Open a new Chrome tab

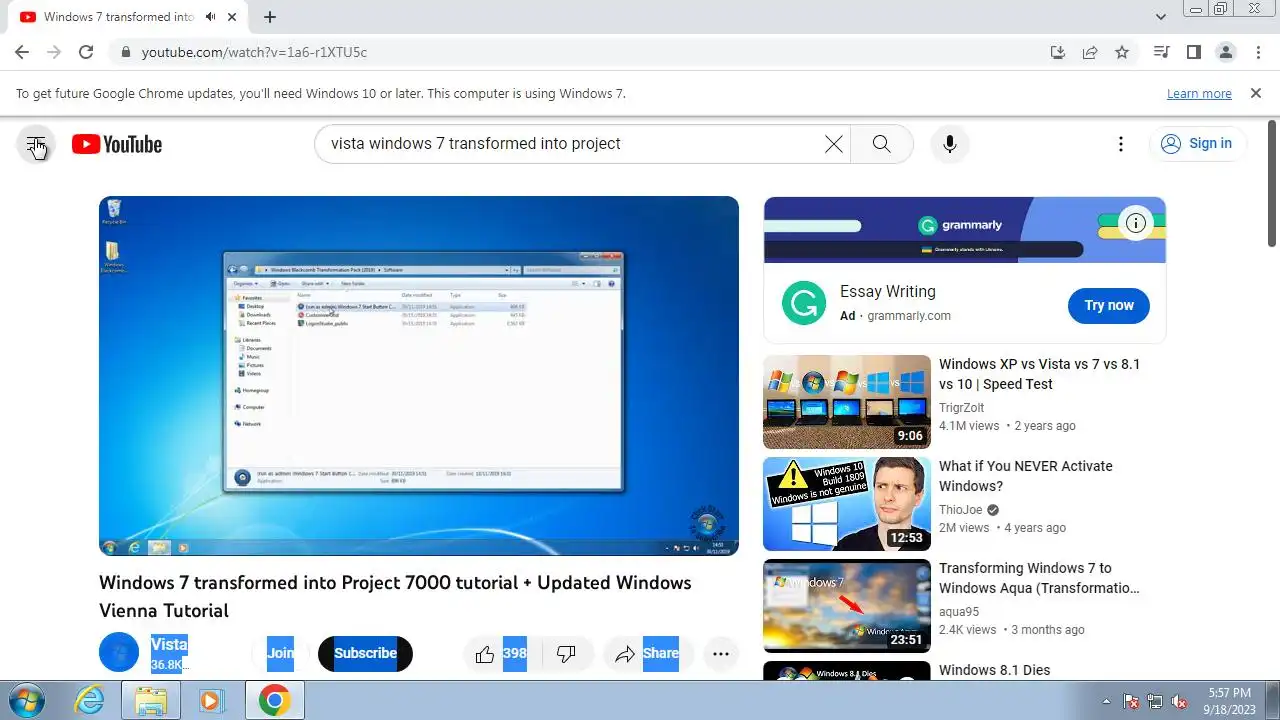(x=270, y=17)
